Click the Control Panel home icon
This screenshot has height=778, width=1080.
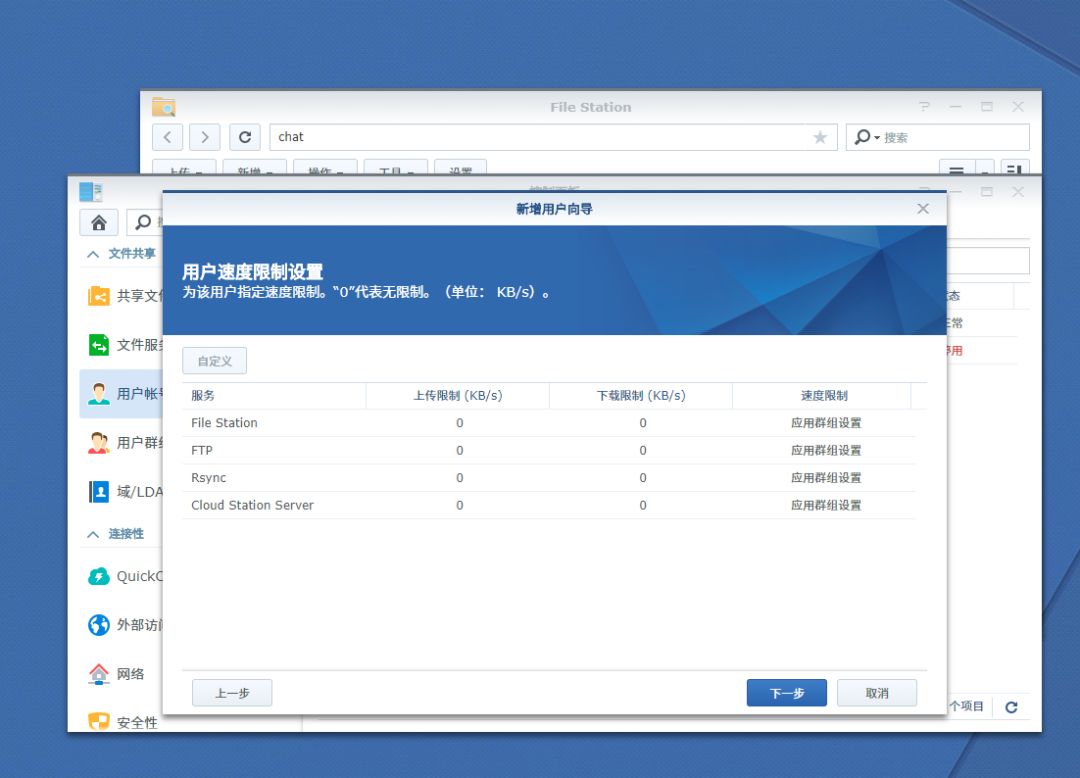99,222
